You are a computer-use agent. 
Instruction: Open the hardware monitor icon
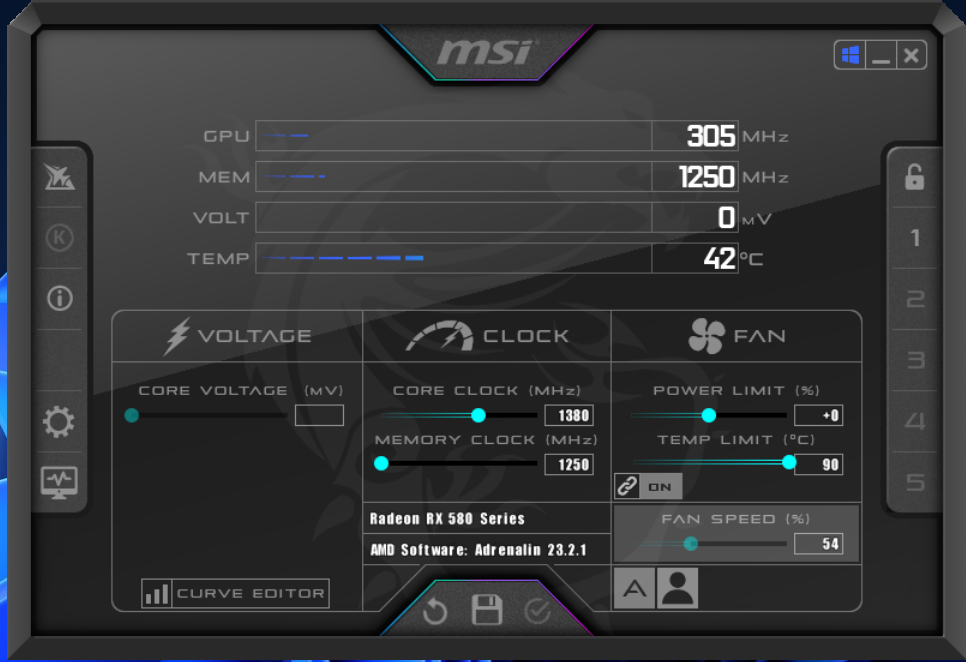pos(59,482)
